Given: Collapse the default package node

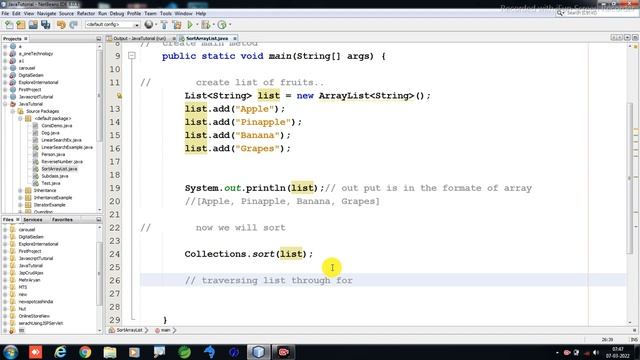Looking at the screenshot, I should pos(20,119).
